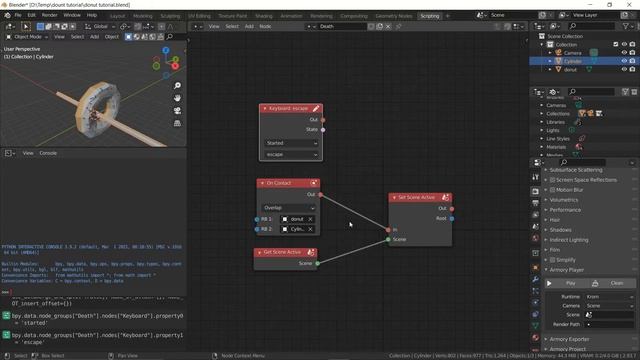The image size is (640, 360).
Task: Toggle camera view gizmo in viewport
Action: pos(177,111)
